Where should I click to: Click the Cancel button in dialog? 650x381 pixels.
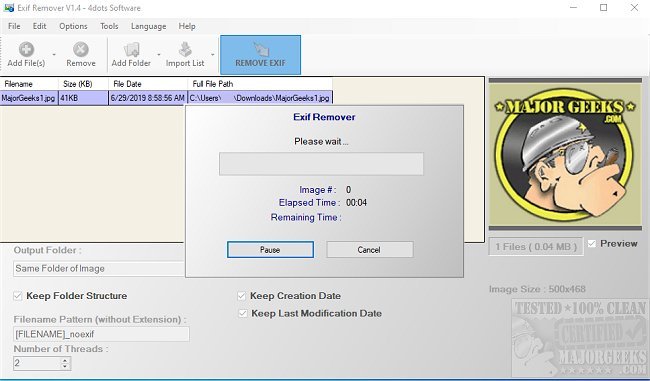369,250
